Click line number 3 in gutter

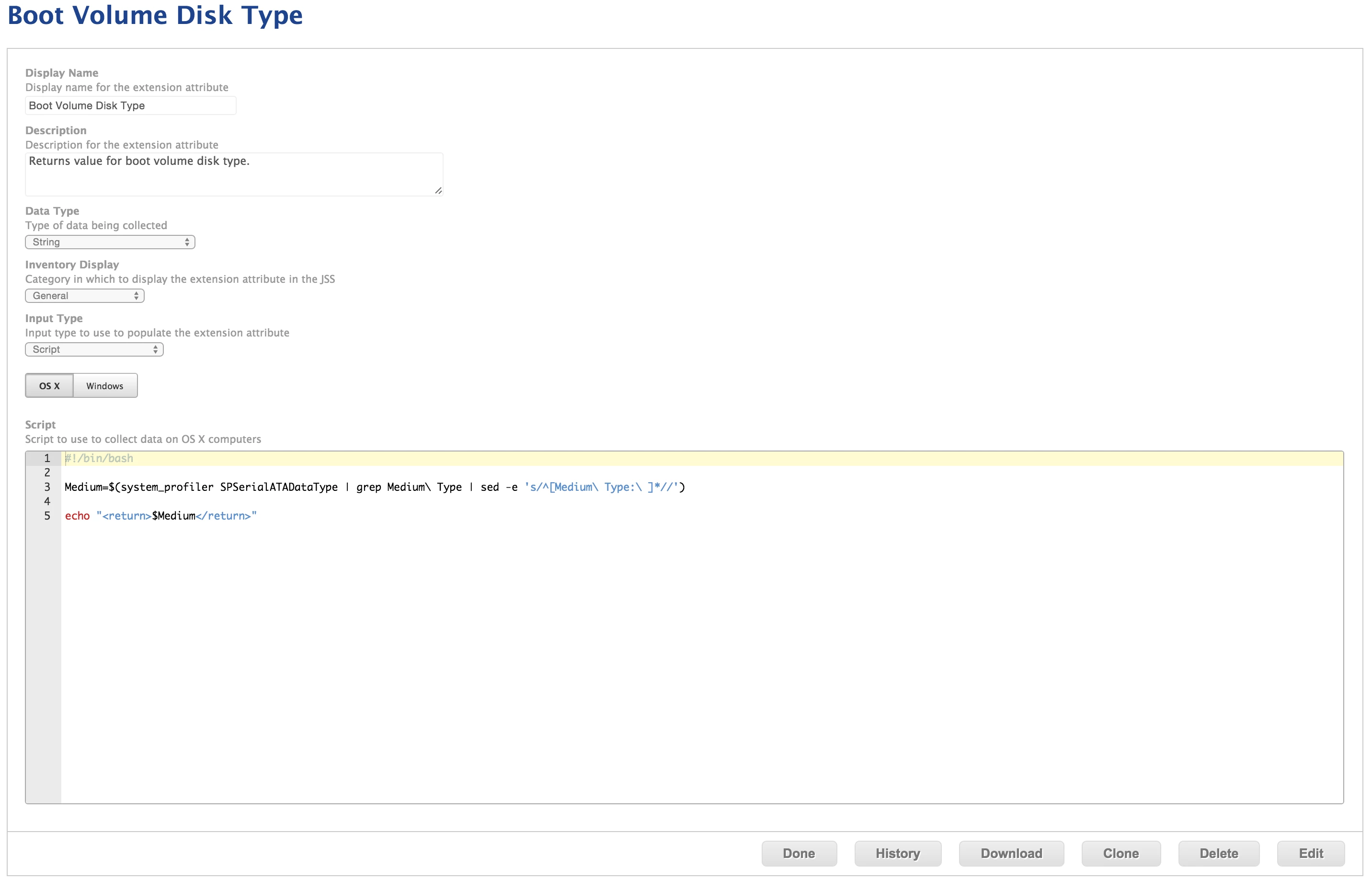point(47,487)
